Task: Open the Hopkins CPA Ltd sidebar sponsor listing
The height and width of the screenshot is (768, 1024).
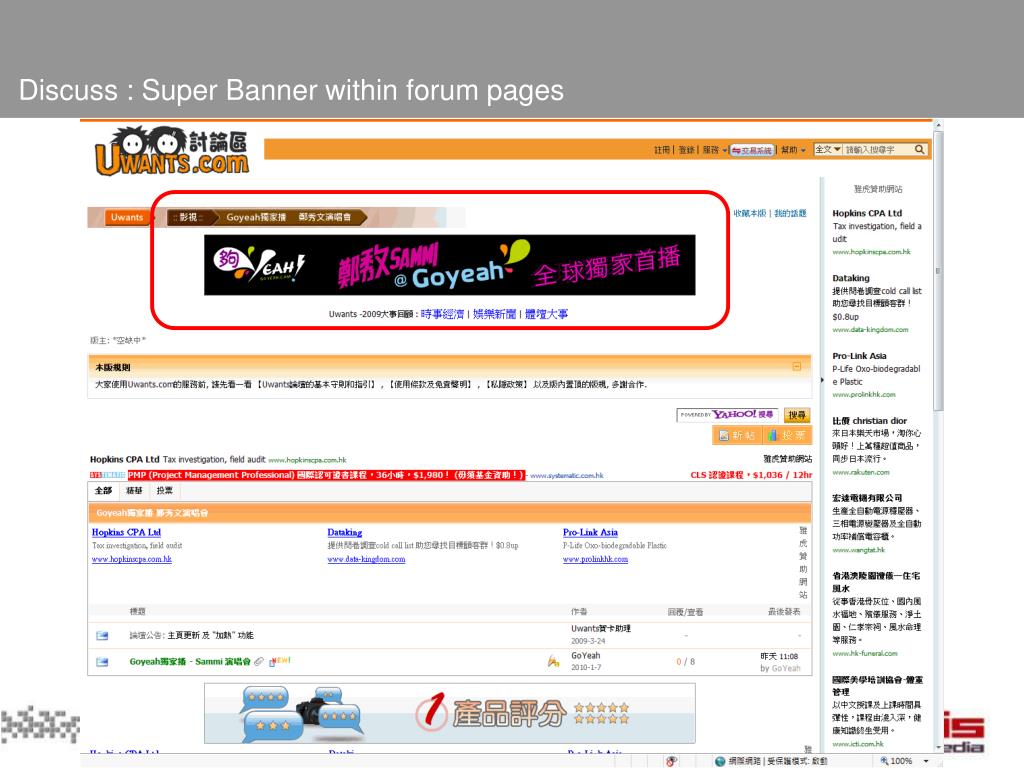Action: click(867, 213)
